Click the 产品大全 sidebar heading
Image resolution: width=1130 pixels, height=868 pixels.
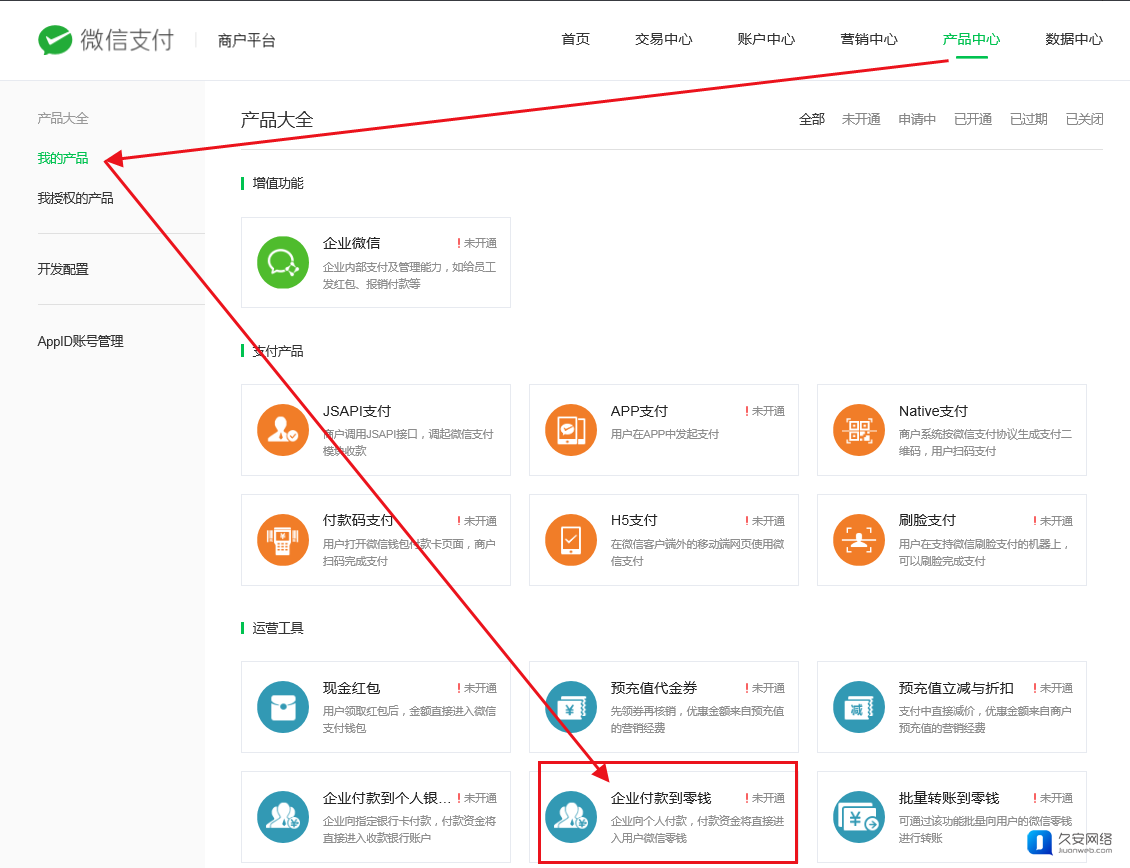(x=63, y=118)
